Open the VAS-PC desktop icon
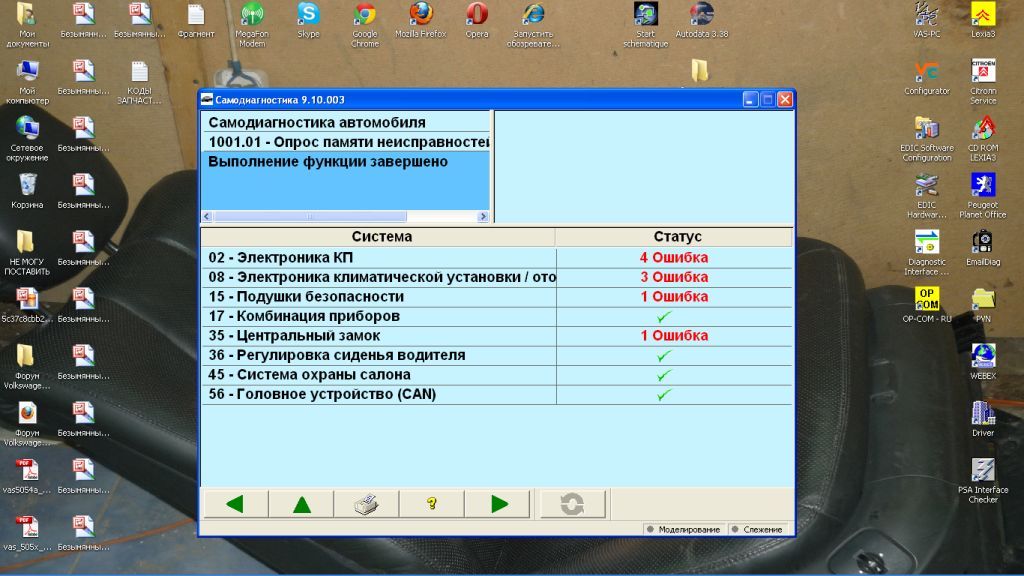Viewport: 1024px width, 576px height. (927, 20)
